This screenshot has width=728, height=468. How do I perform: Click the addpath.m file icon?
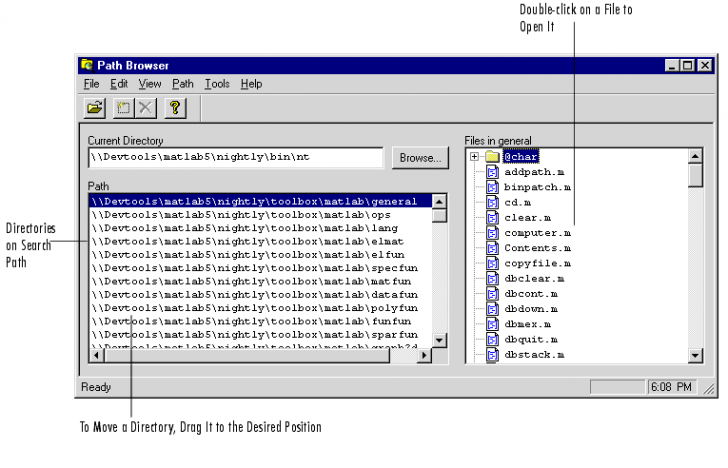[x=492, y=172]
